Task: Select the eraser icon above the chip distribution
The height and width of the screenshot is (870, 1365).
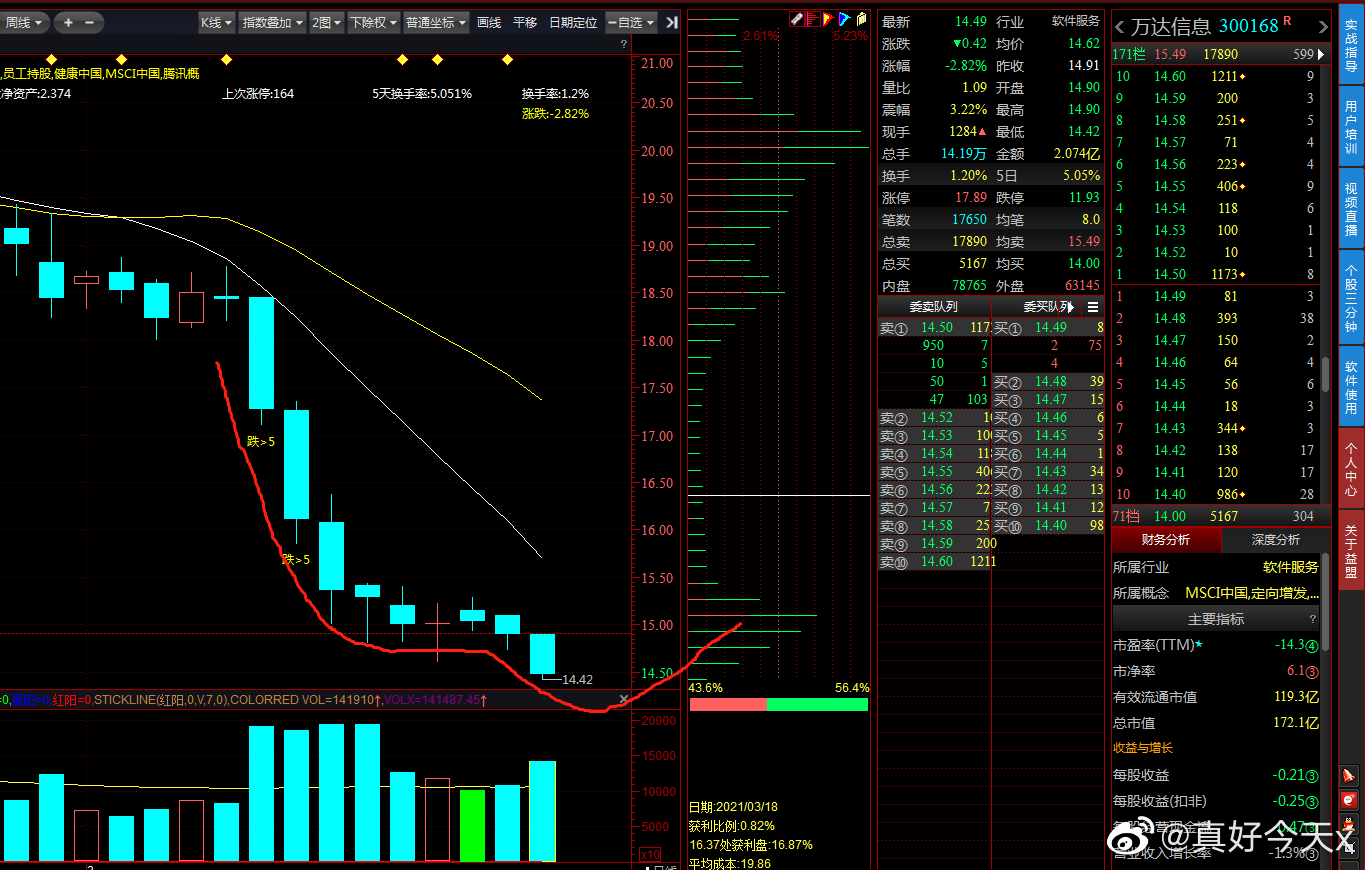Action: click(796, 19)
